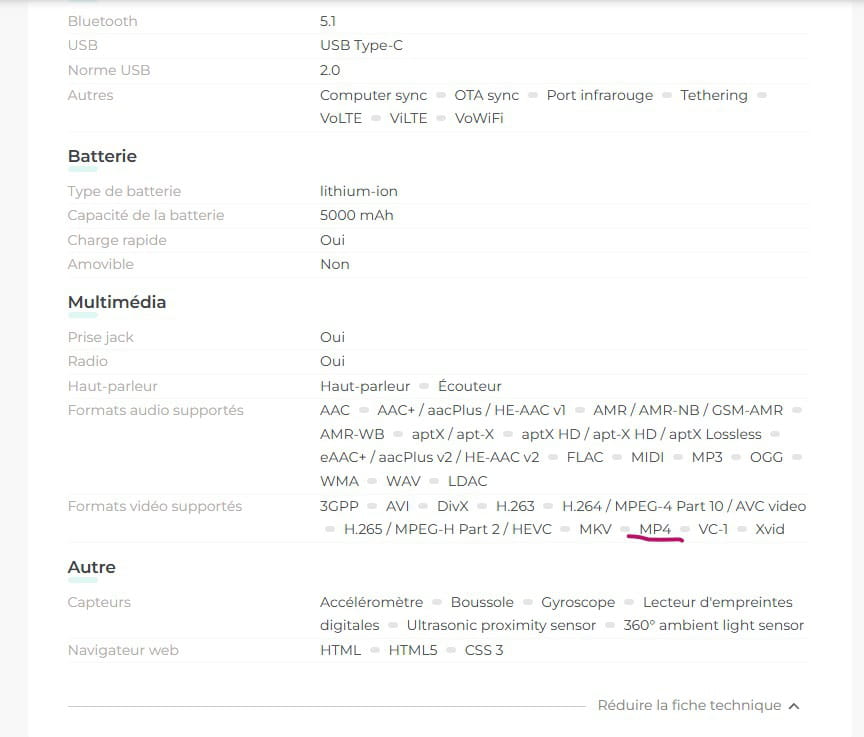The image size is (864, 737).
Task: Click 'HTML5' in Navigateur web row
Action: (x=413, y=650)
